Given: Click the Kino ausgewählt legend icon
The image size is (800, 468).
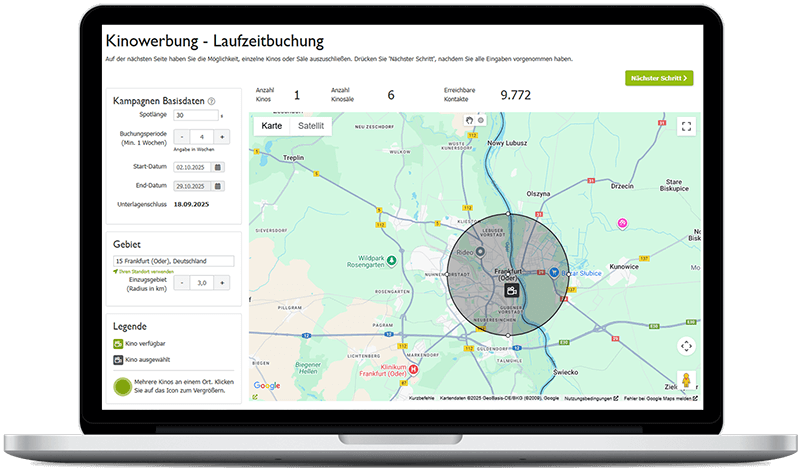Looking at the screenshot, I should [x=118, y=360].
